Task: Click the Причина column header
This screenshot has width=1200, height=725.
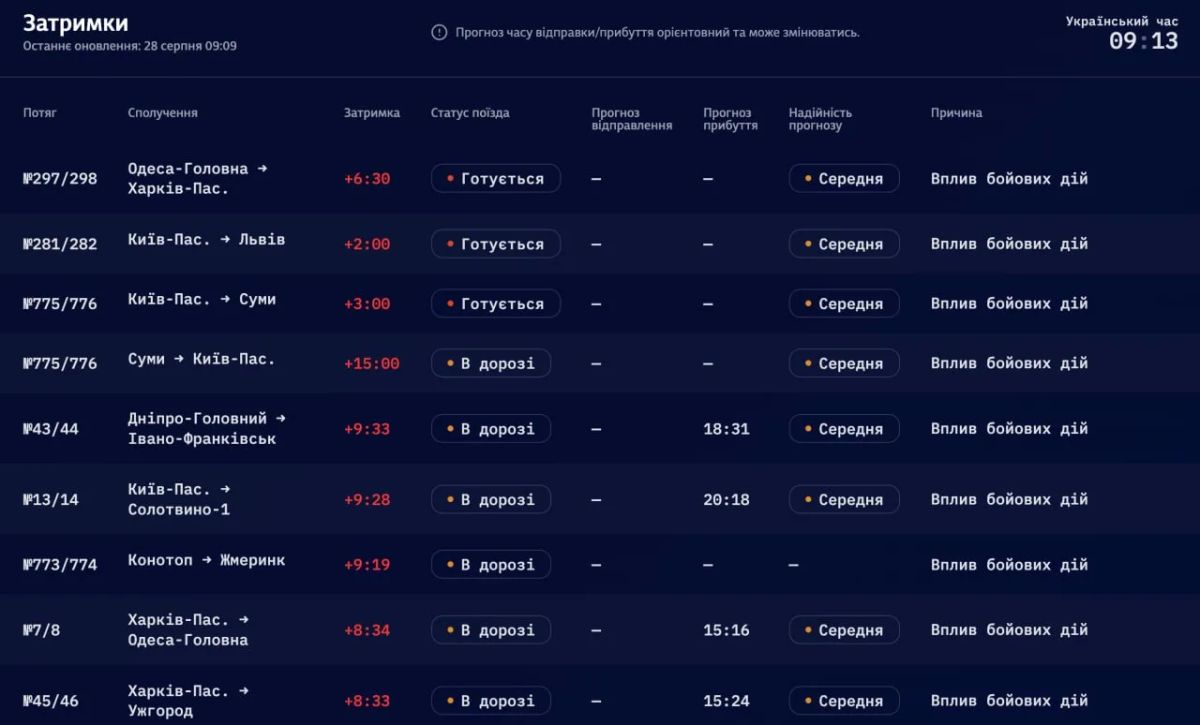Action: [x=956, y=113]
